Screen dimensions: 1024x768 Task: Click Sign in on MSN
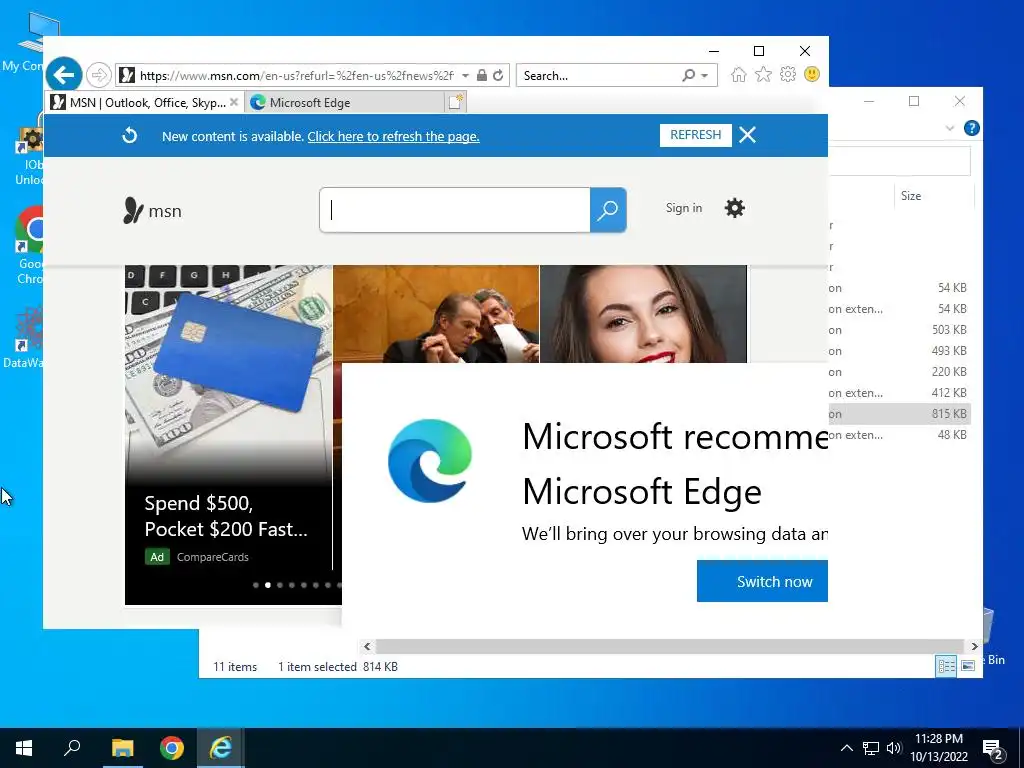684,208
